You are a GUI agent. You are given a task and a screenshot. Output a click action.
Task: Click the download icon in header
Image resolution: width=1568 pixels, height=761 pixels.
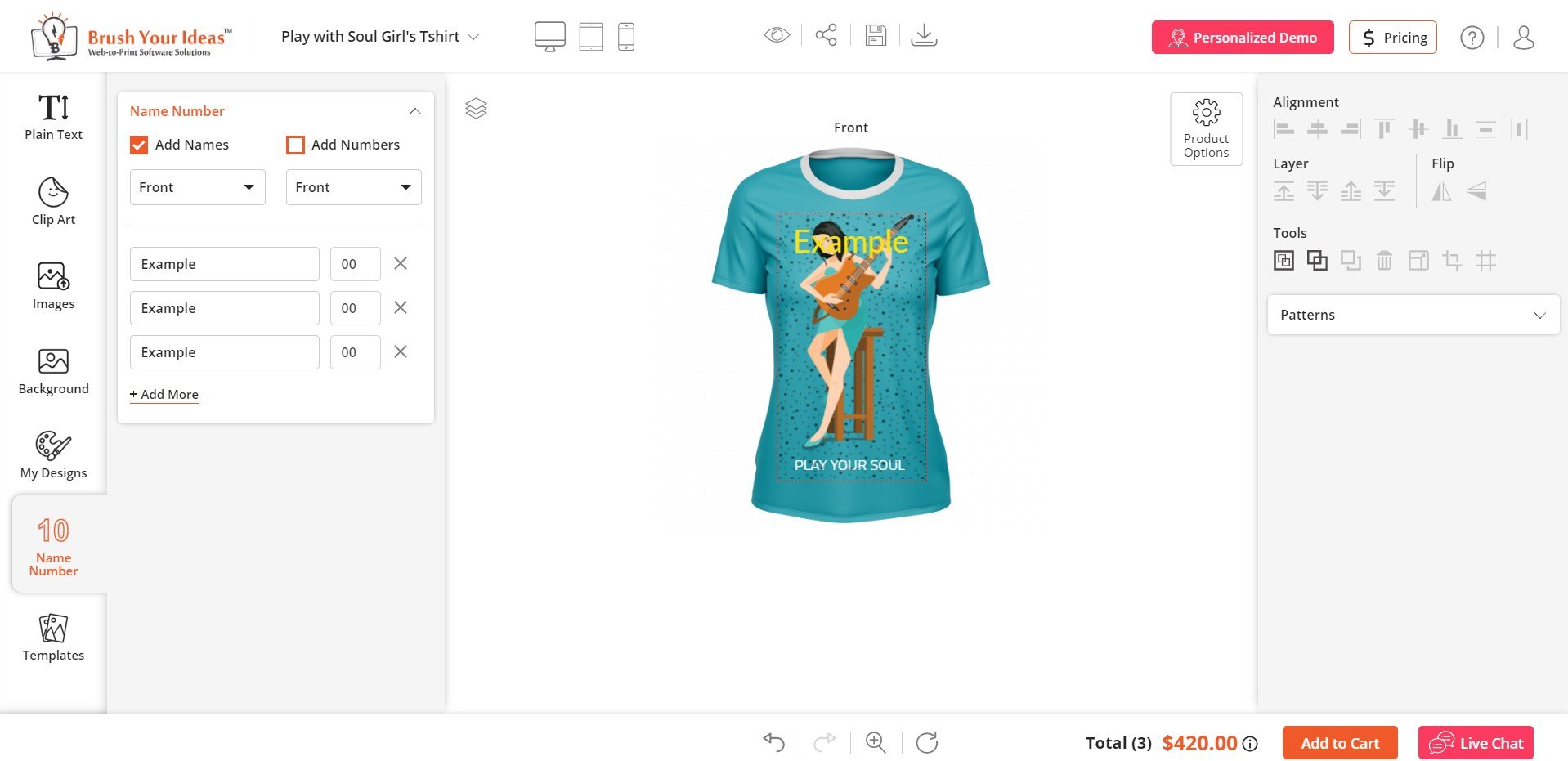(x=924, y=35)
